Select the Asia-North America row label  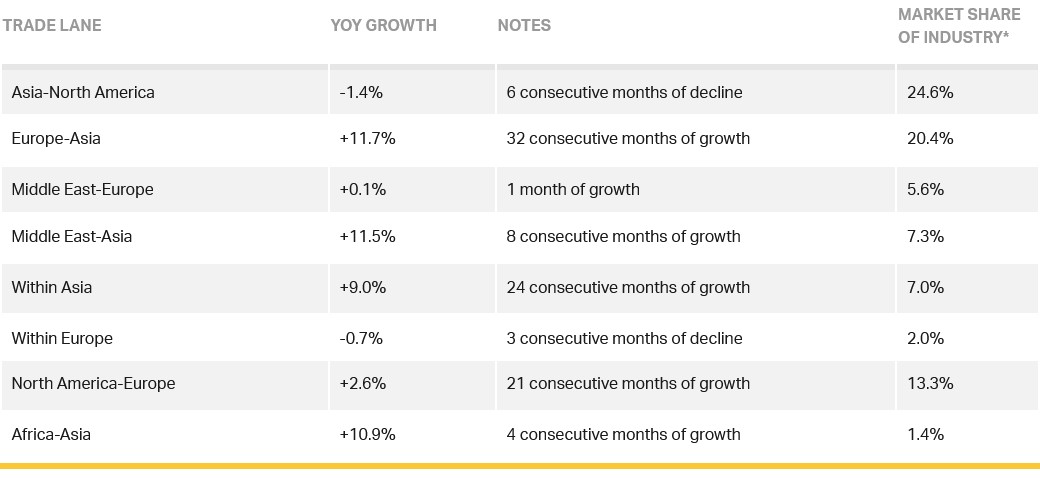[x=83, y=92]
